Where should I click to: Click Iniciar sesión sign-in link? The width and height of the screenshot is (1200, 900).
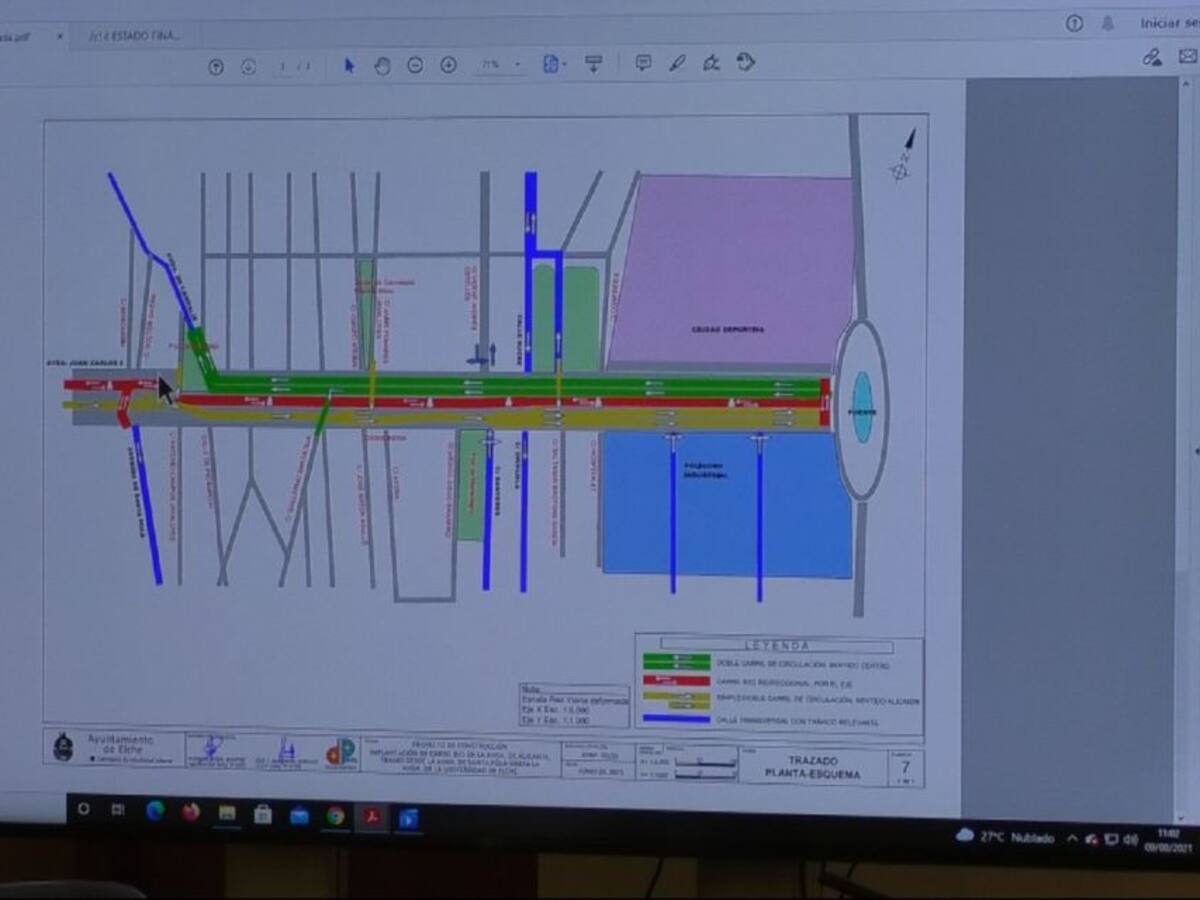[1168, 23]
